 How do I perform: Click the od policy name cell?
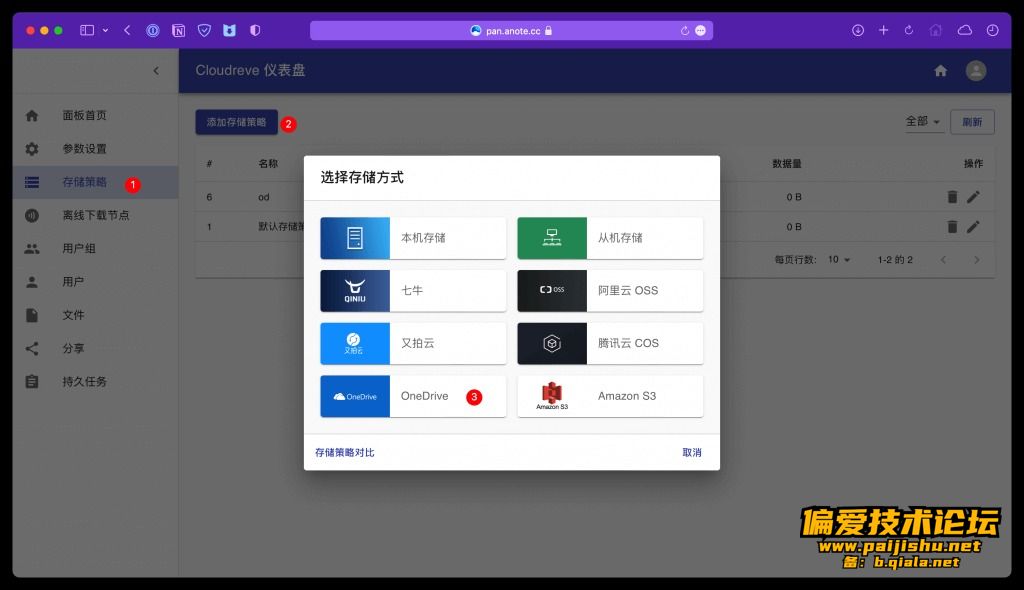(264, 197)
